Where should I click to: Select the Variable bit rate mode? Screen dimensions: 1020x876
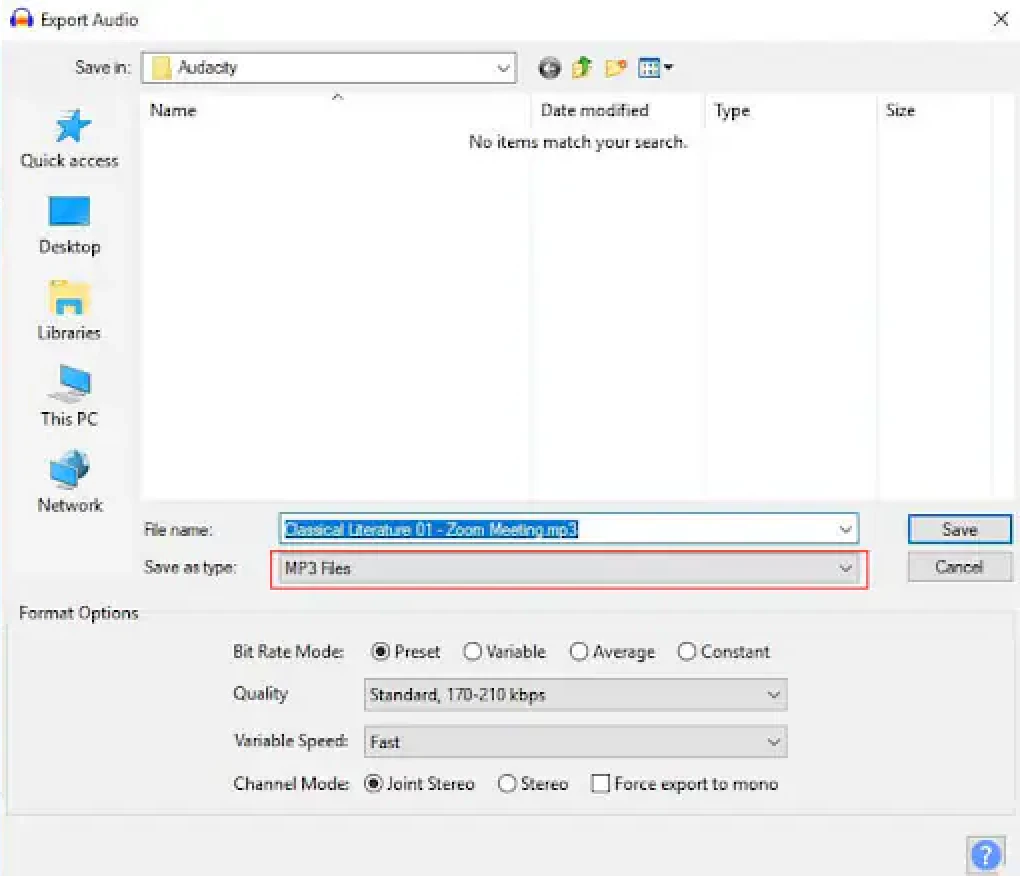[x=472, y=651]
